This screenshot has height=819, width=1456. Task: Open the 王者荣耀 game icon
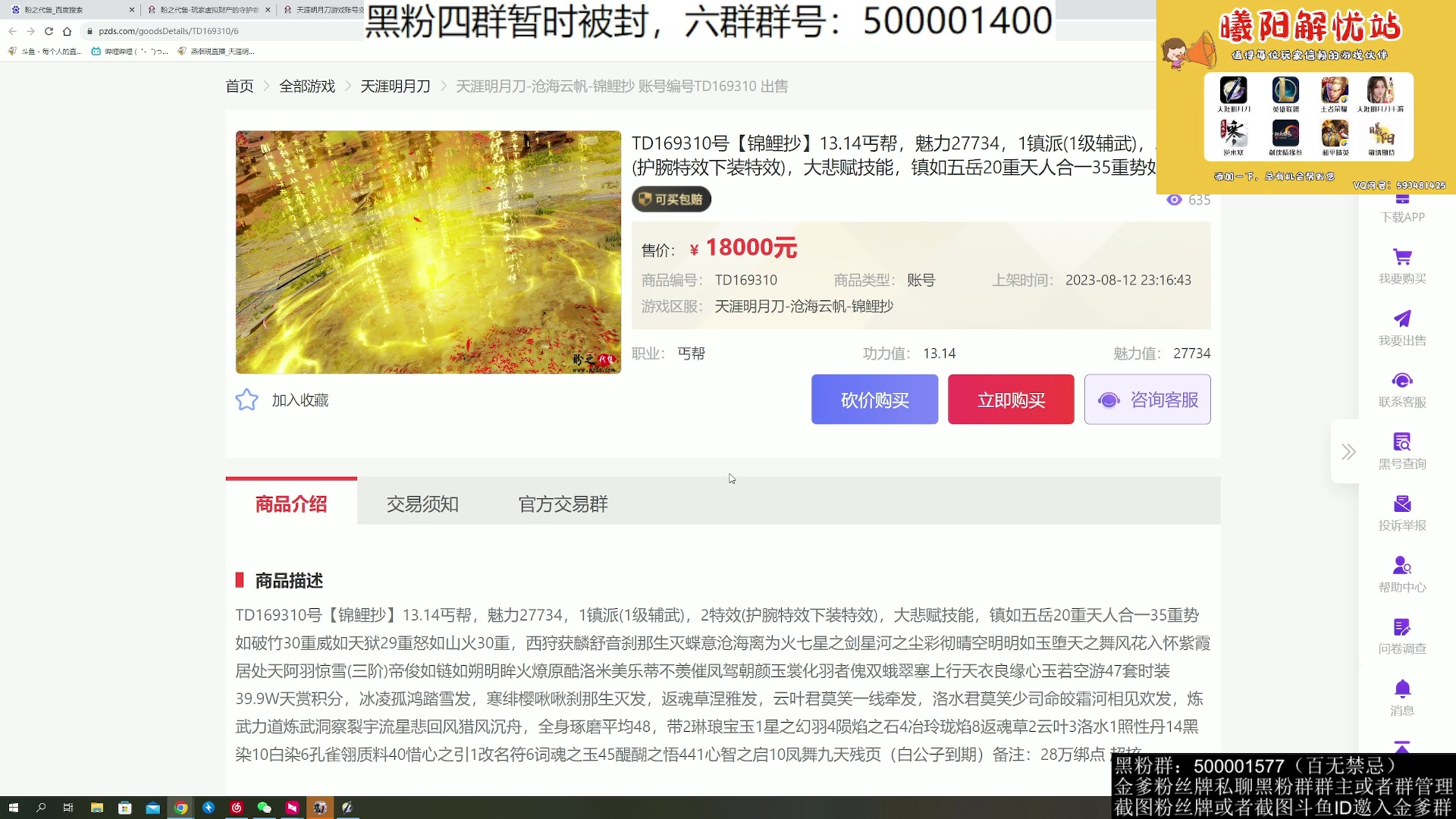click(1334, 91)
